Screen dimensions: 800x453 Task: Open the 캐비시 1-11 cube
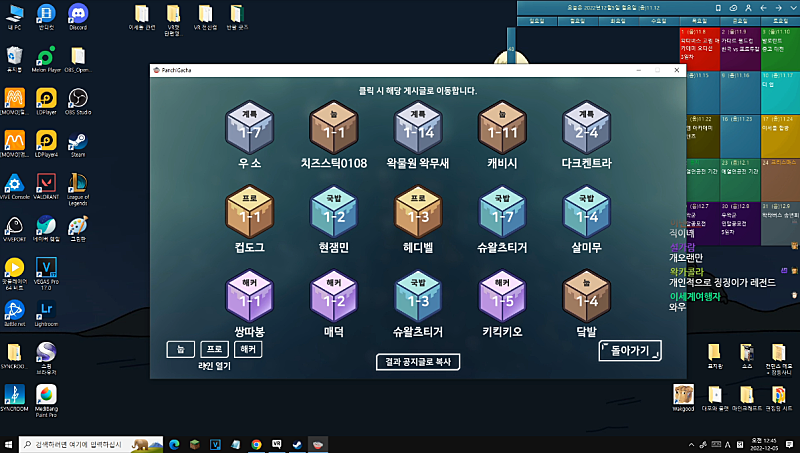[502, 128]
